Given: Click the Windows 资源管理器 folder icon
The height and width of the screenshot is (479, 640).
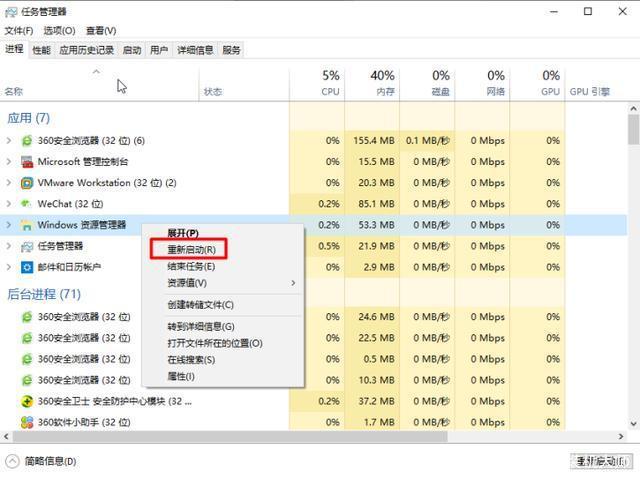Looking at the screenshot, I should point(27,225).
